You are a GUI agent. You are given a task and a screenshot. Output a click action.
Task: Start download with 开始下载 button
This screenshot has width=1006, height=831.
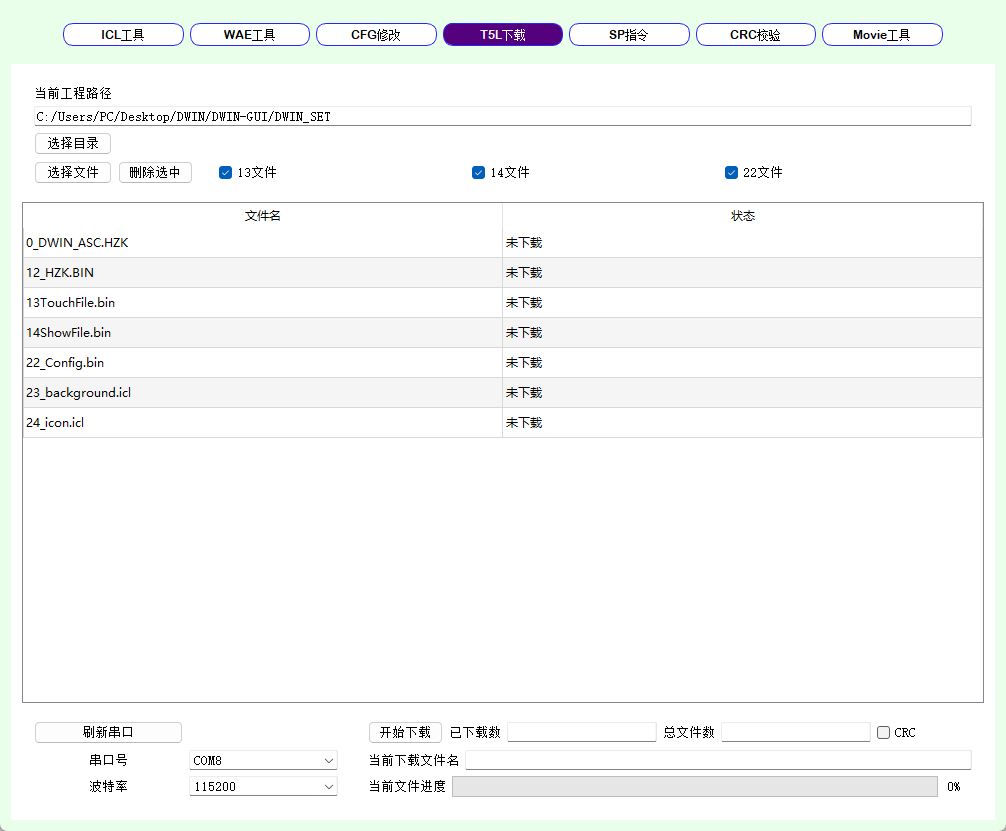405,733
